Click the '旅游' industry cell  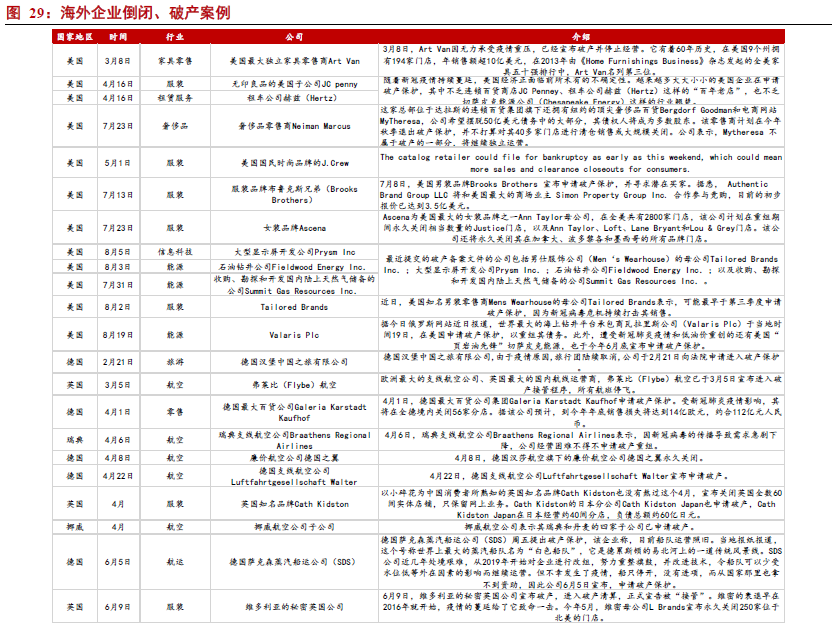[175, 362]
